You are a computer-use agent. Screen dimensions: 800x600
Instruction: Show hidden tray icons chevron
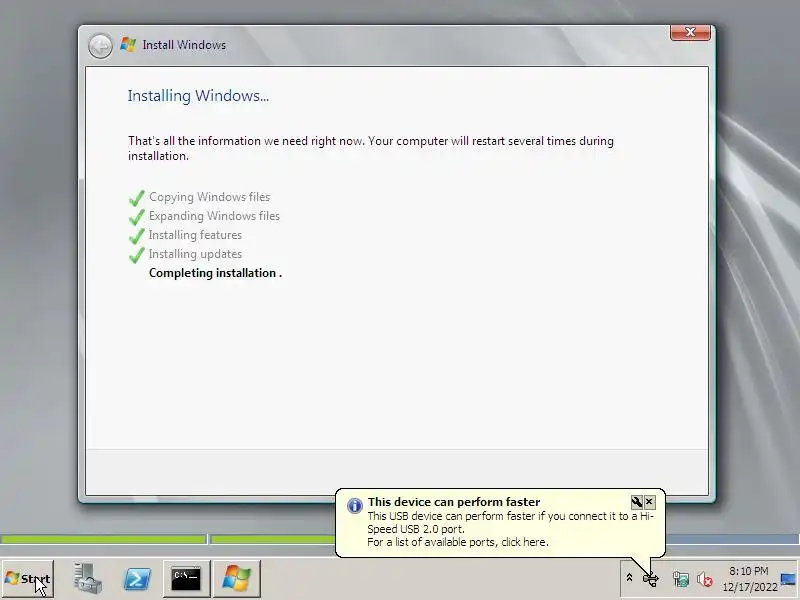point(629,578)
